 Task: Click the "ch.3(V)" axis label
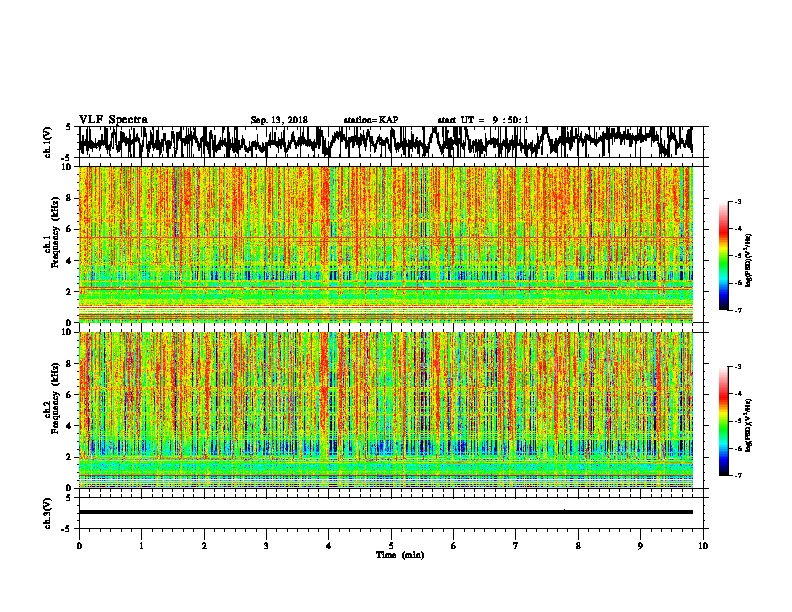pyautogui.click(x=48, y=513)
